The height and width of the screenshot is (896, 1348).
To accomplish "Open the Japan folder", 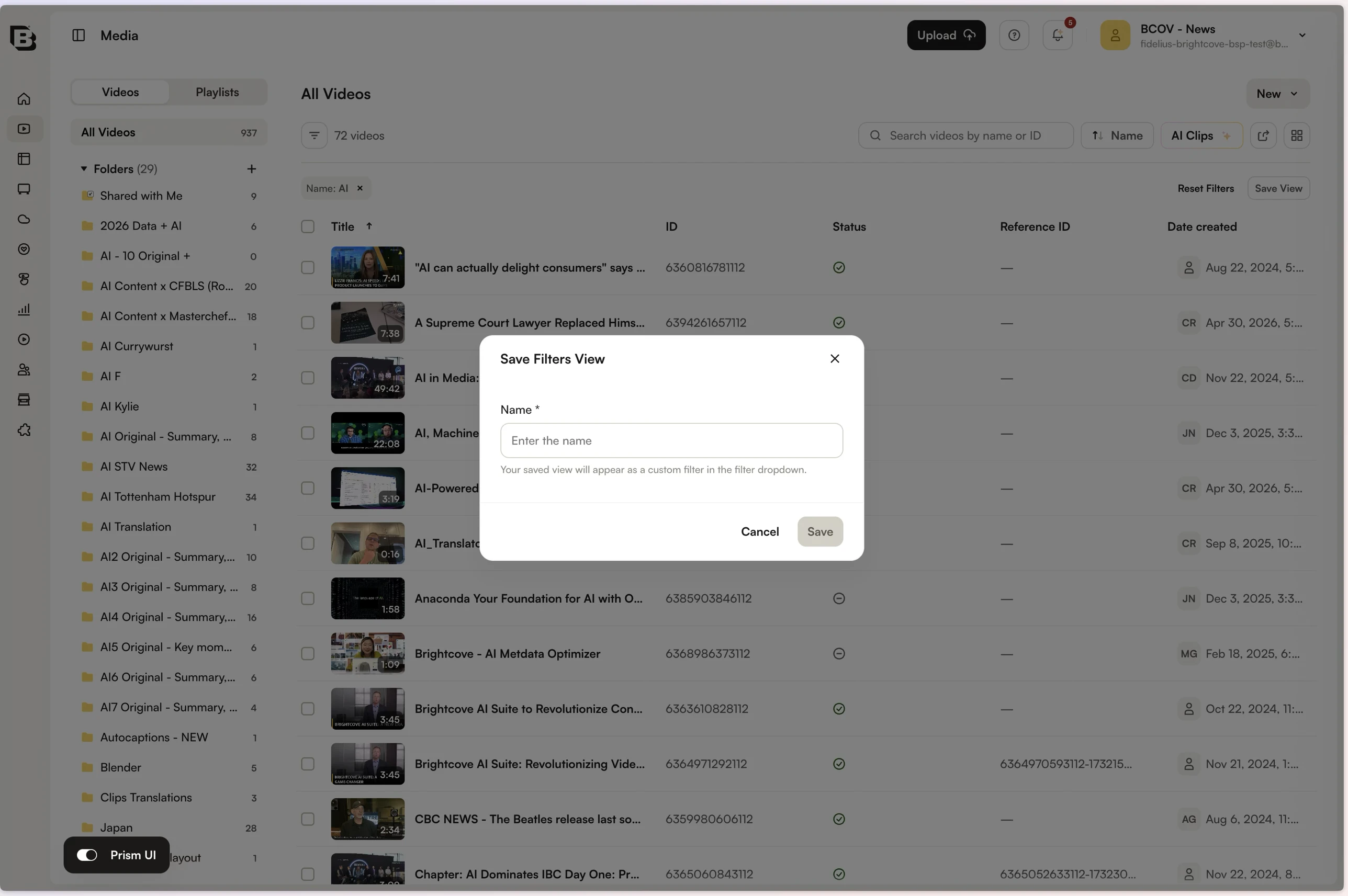I will tap(168, 827).
